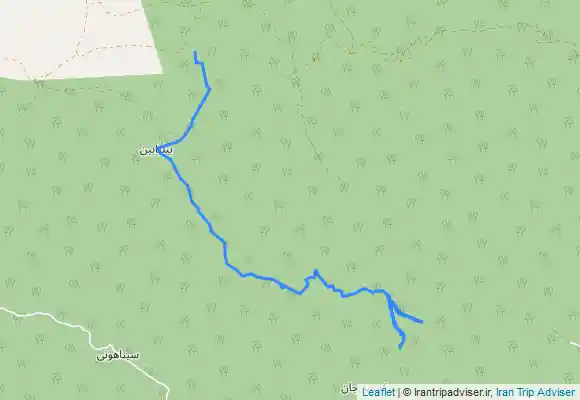Click the eastern endpoint of the blue route

422,322
